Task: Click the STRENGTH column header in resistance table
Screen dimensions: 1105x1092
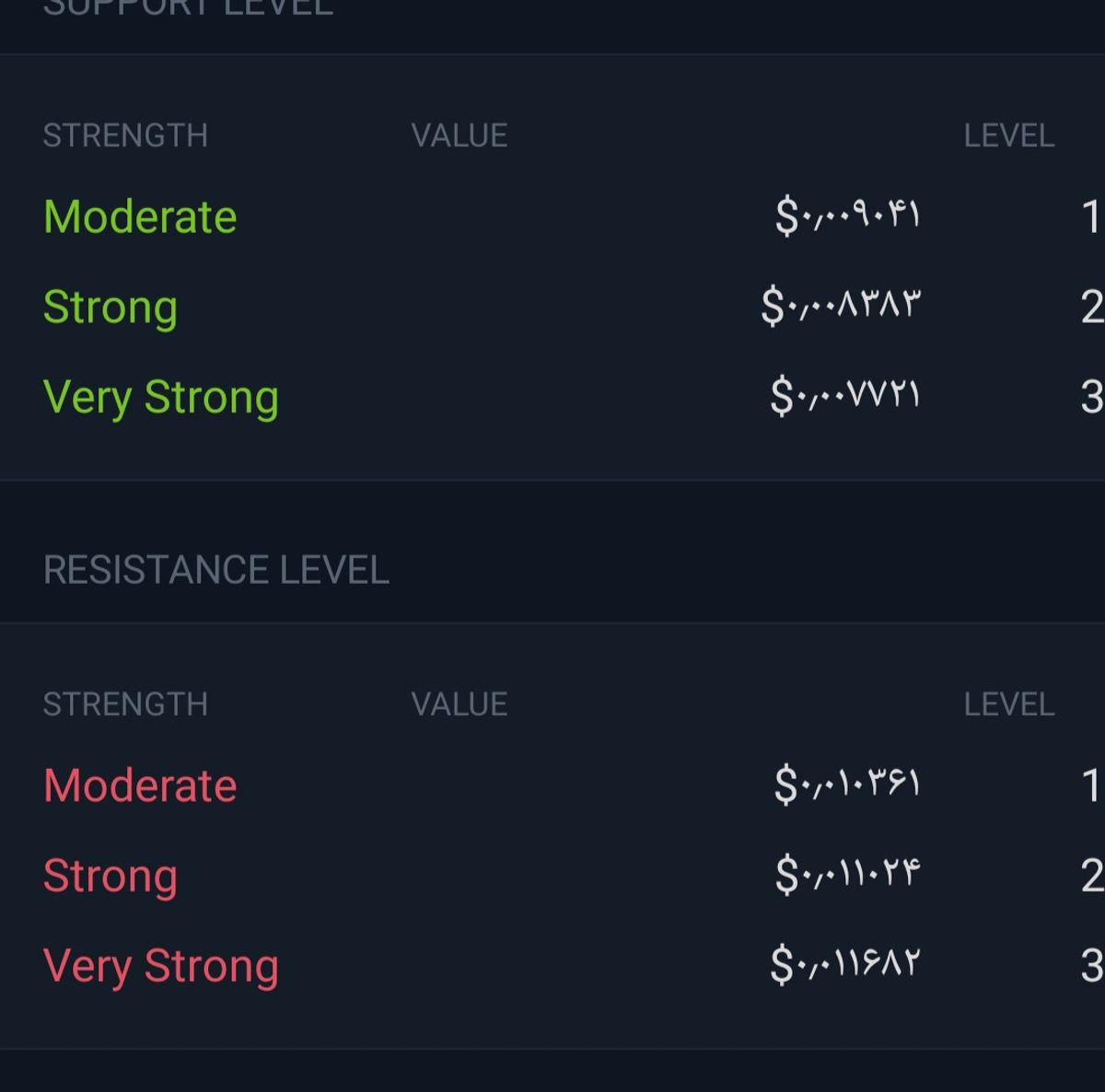Action: [x=125, y=705]
